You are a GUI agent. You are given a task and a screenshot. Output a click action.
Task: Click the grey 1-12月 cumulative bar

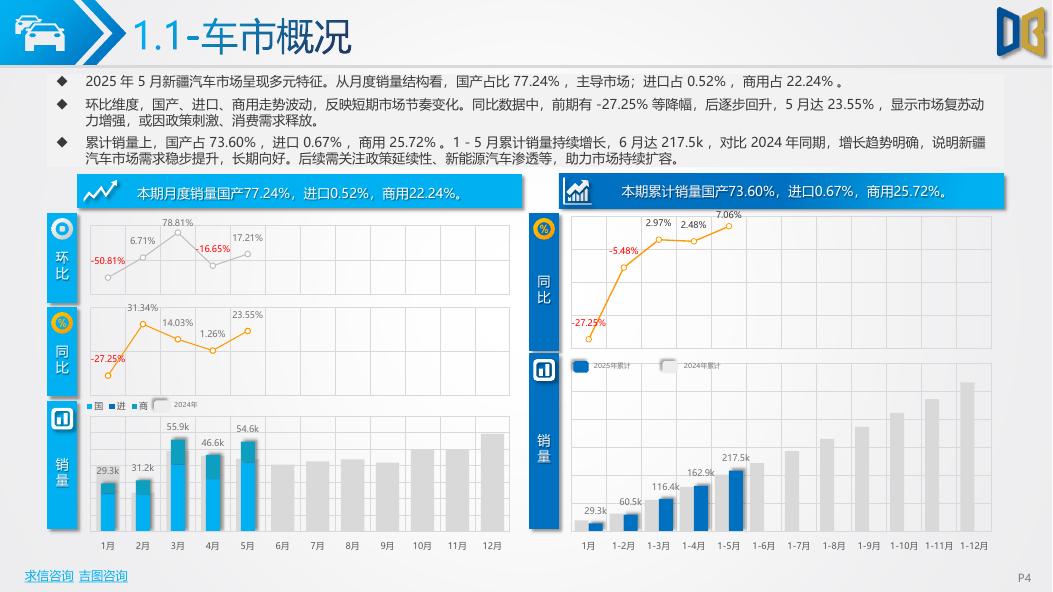pyautogui.click(x=967, y=457)
